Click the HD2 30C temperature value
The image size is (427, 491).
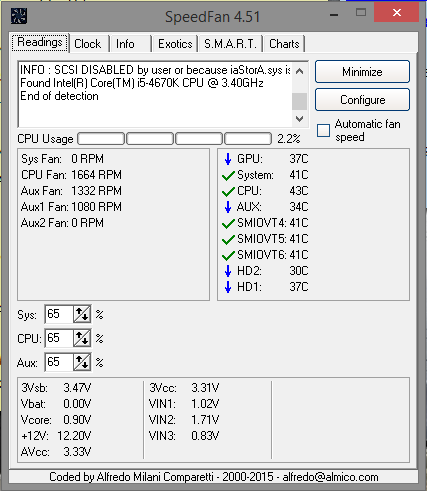pos(299,271)
